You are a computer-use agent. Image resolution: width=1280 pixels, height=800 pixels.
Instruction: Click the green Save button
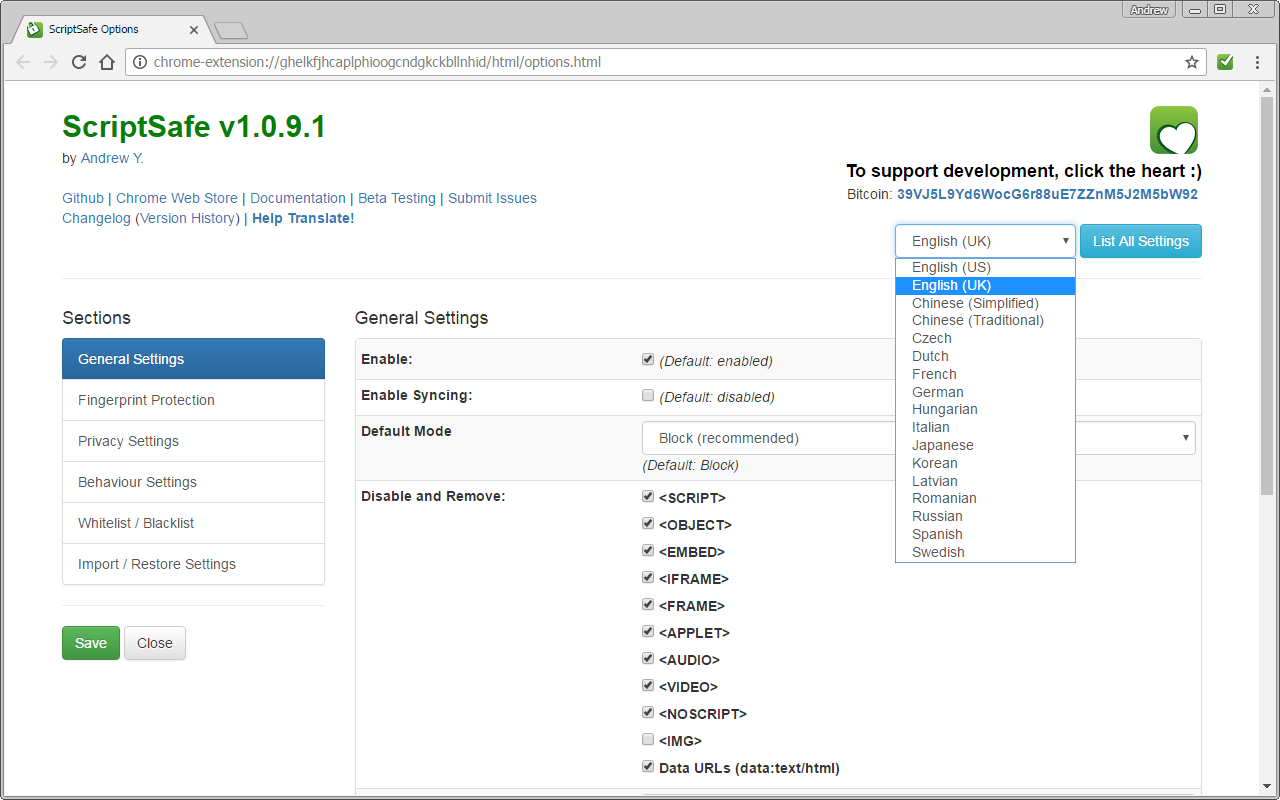(91, 643)
